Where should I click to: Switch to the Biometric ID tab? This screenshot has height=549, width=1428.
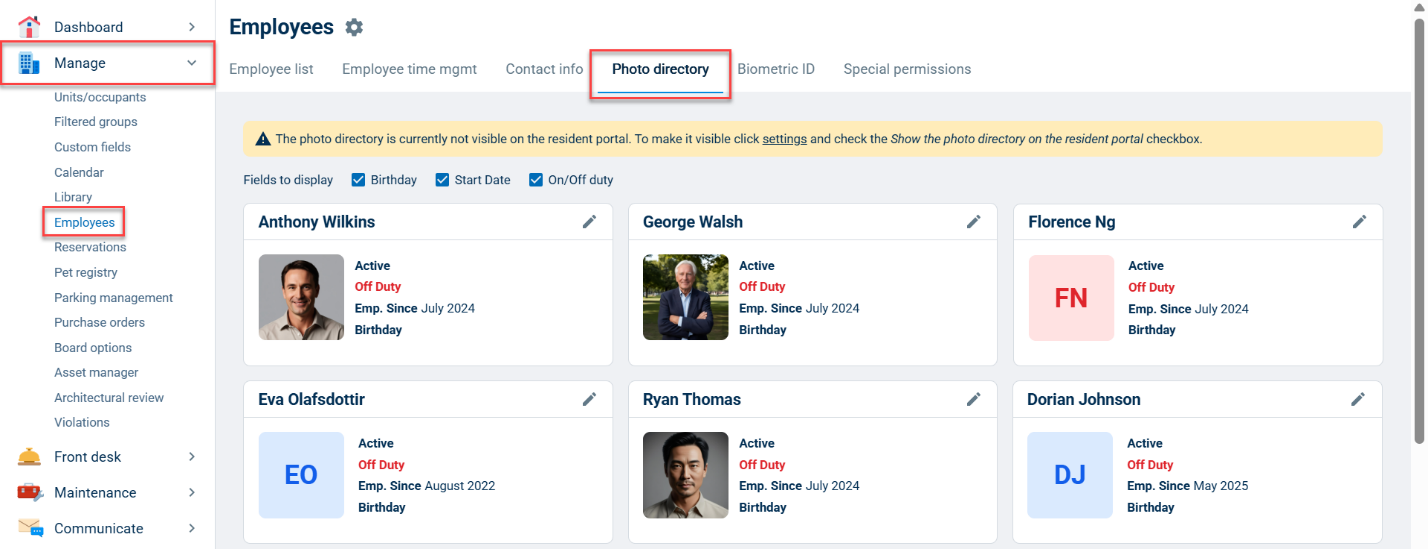[776, 69]
